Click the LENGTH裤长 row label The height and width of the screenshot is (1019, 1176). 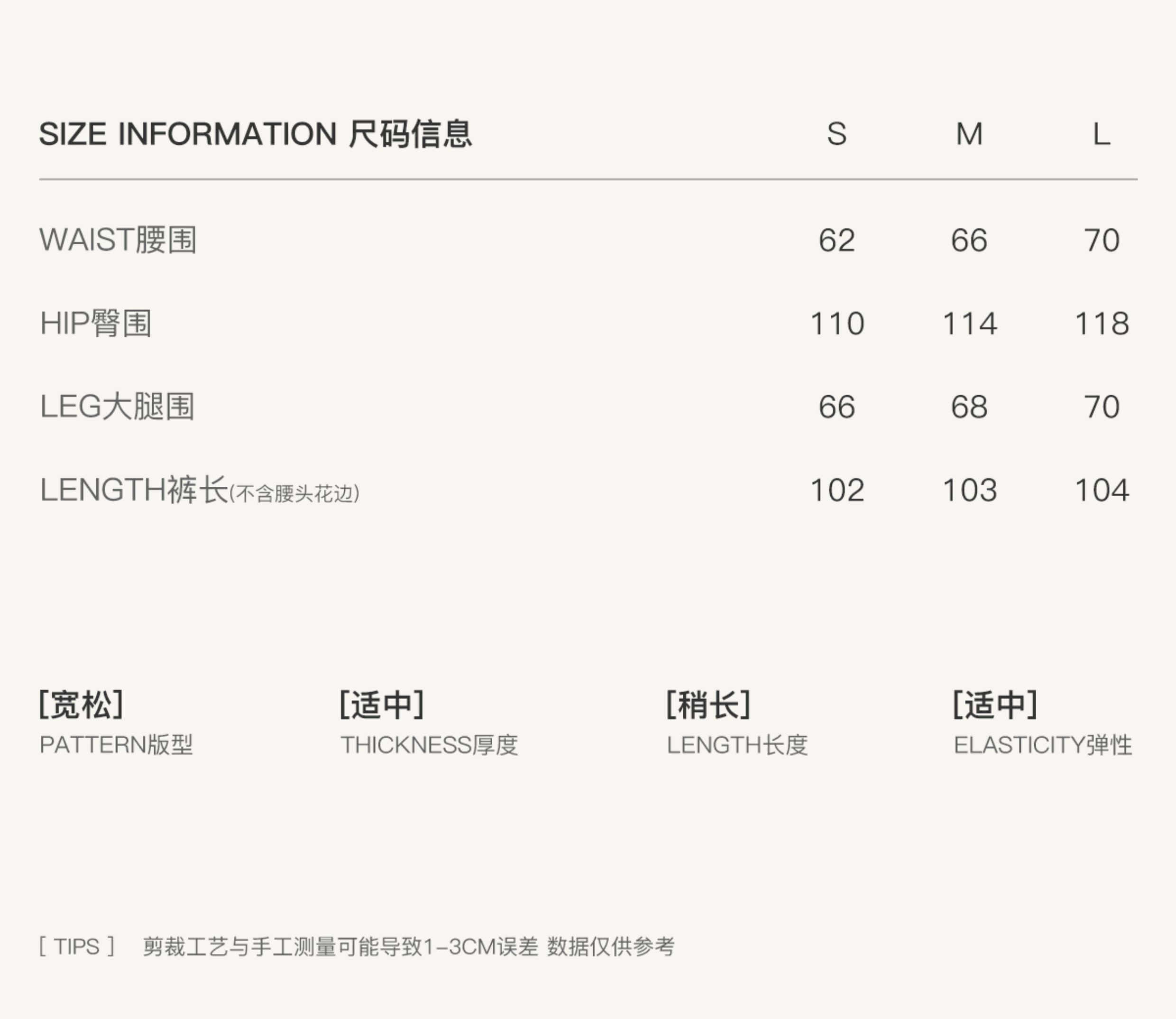pyautogui.click(x=134, y=490)
